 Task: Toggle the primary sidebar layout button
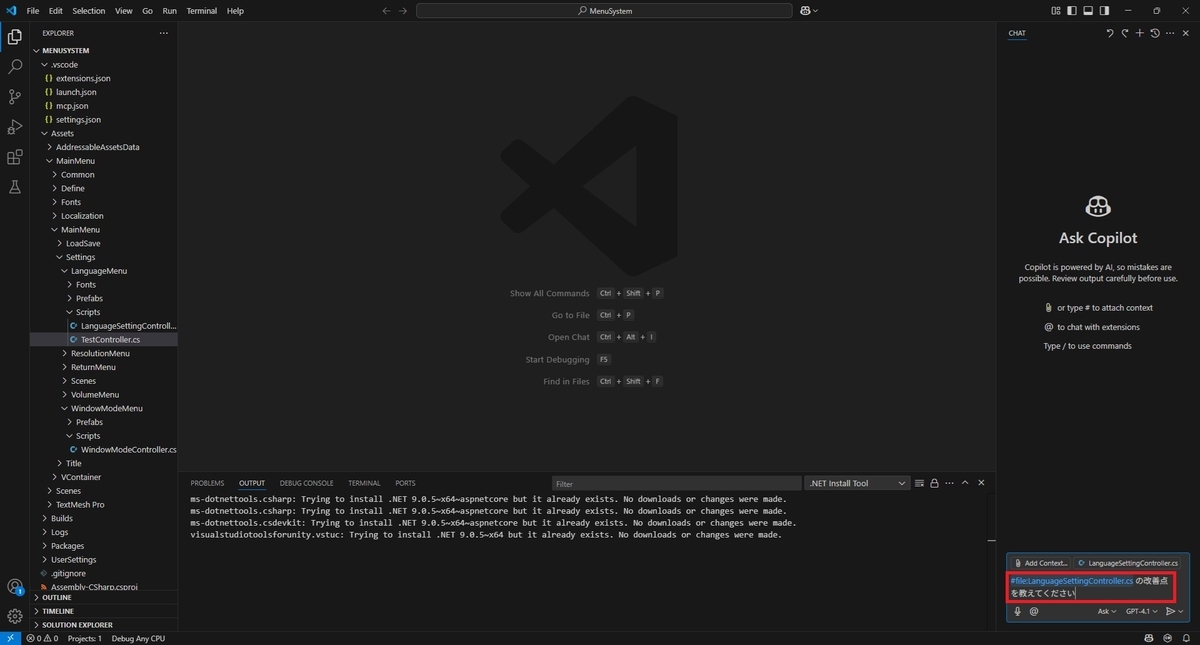coord(1072,11)
